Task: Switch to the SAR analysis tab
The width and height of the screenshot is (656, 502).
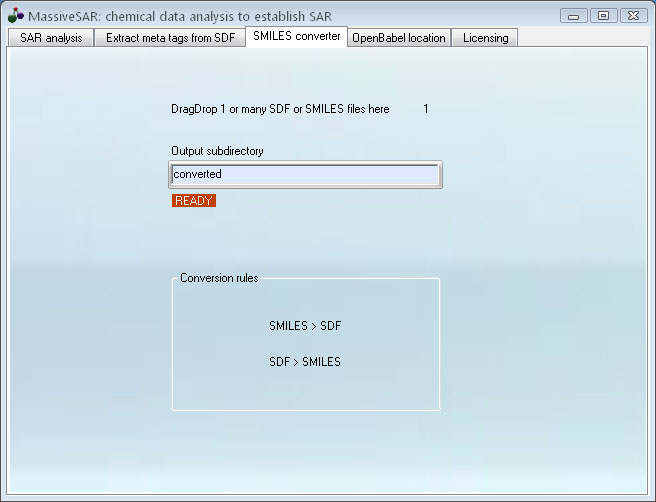Action: click(x=51, y=38)
